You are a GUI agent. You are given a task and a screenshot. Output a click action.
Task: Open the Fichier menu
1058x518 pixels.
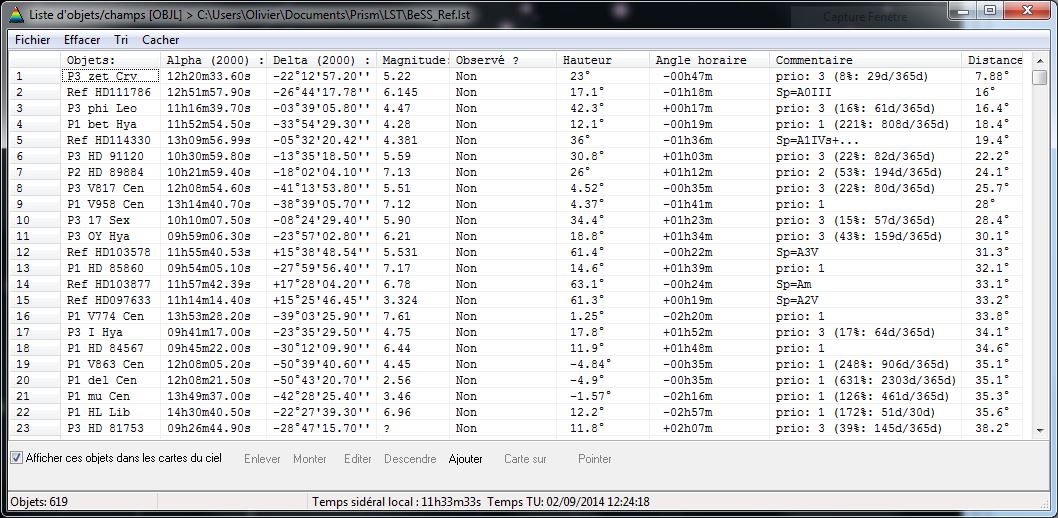33,40
